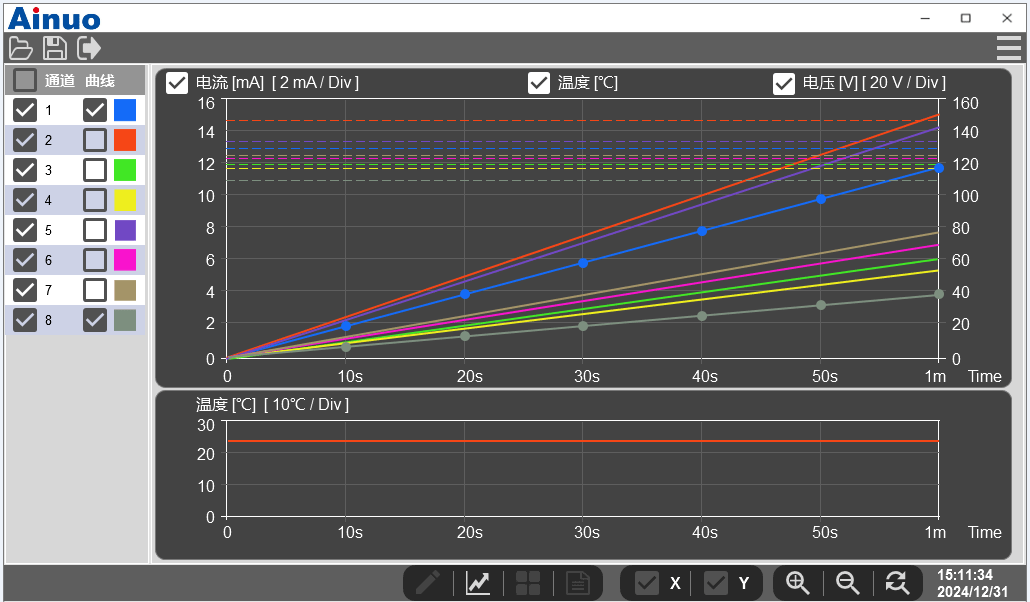This screenshot has width=1030, height=602.
Task: Enable the curve checkbox for channel 3
Action: 95,170
